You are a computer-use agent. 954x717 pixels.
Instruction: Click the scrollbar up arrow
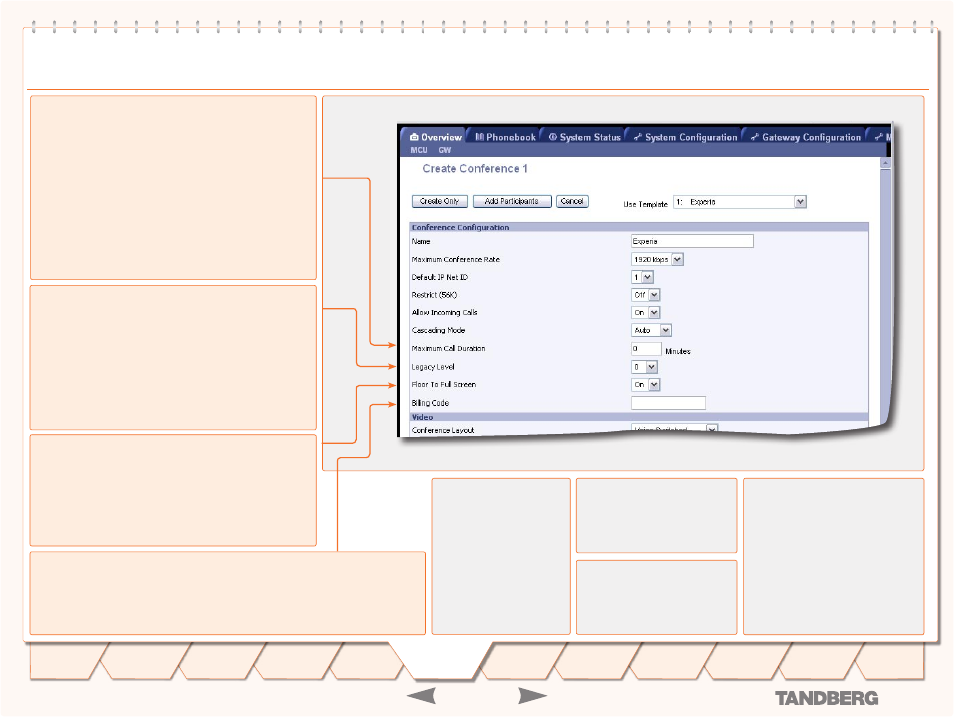[x=885, y=163]
